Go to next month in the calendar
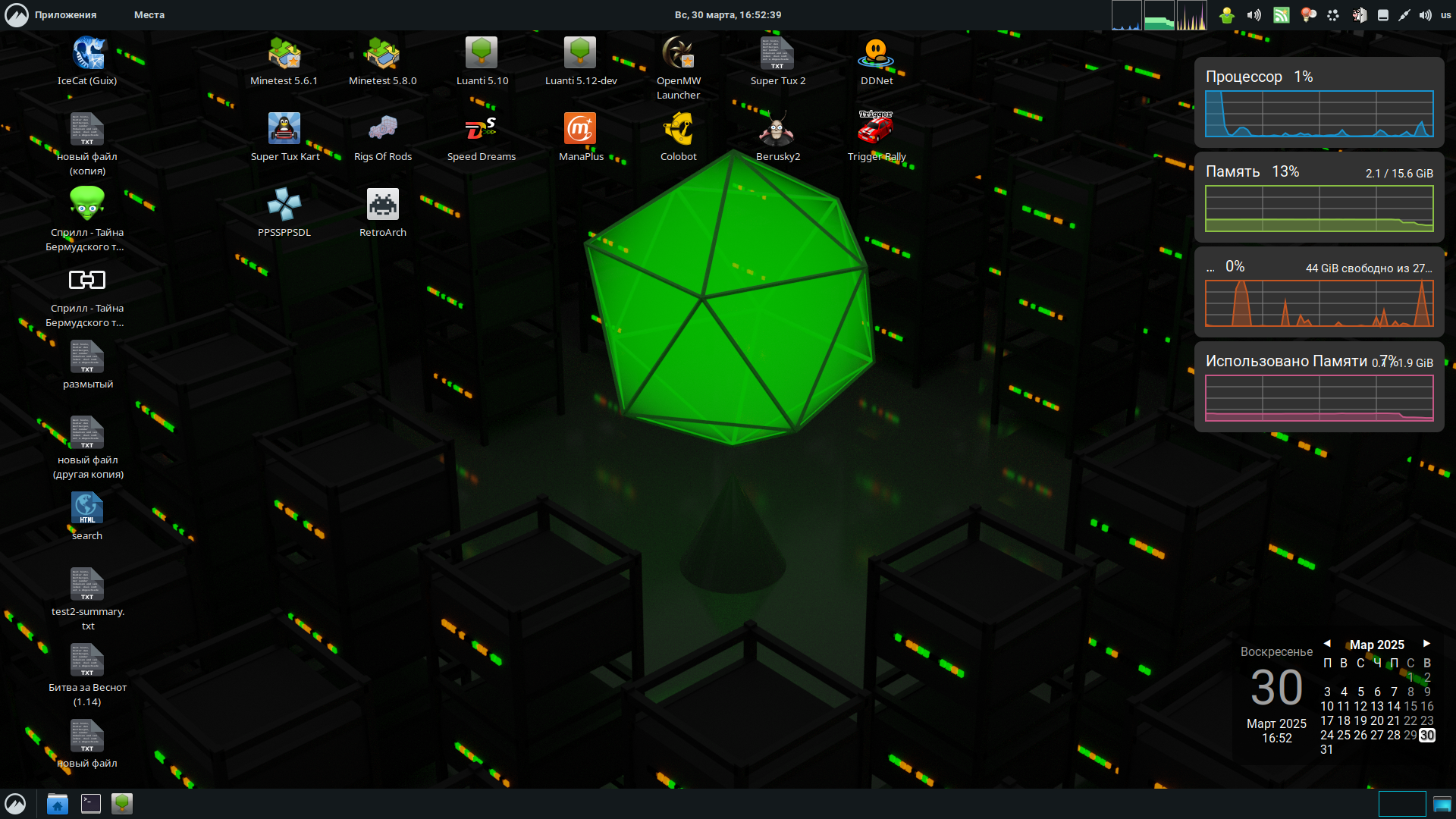 (x=1426, y=643)
